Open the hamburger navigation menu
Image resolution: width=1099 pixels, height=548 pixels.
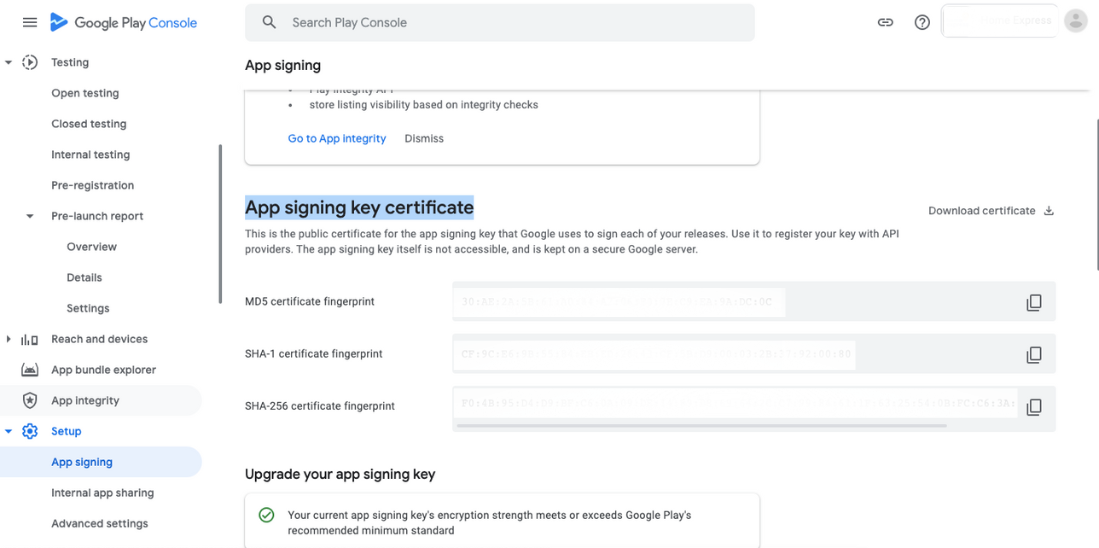(x=30, y=22)
